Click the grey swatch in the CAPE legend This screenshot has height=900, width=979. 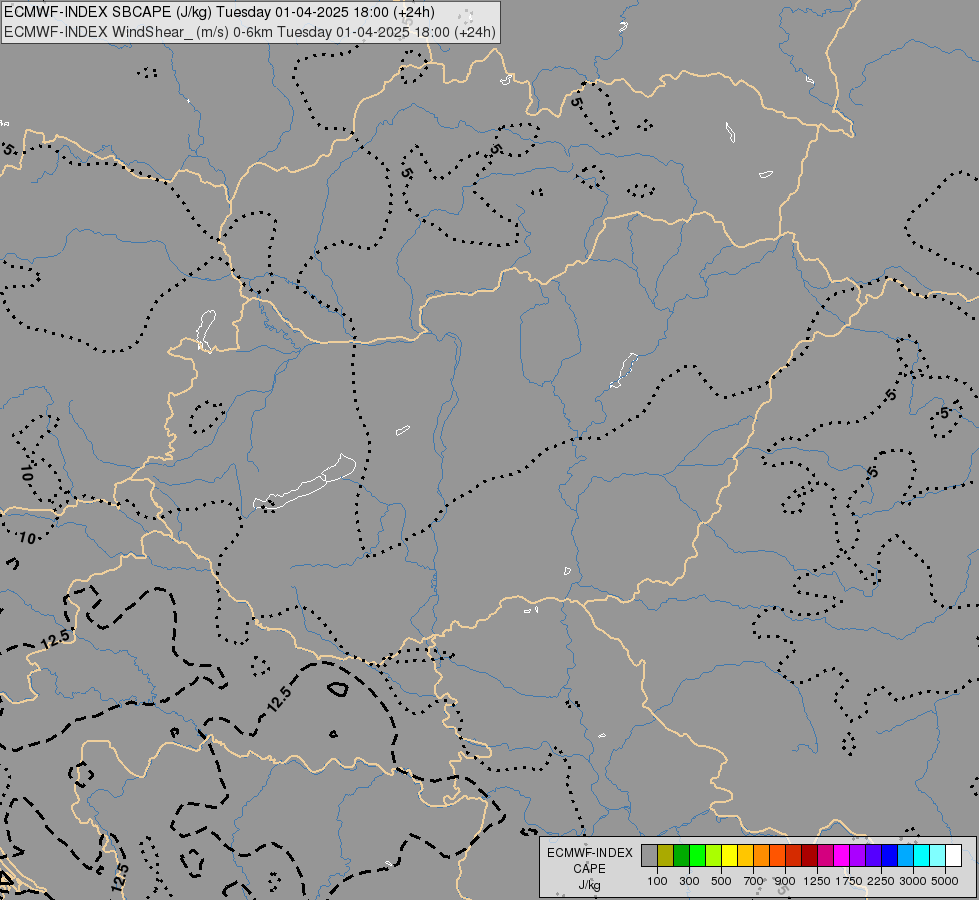(x=649, y=856)
